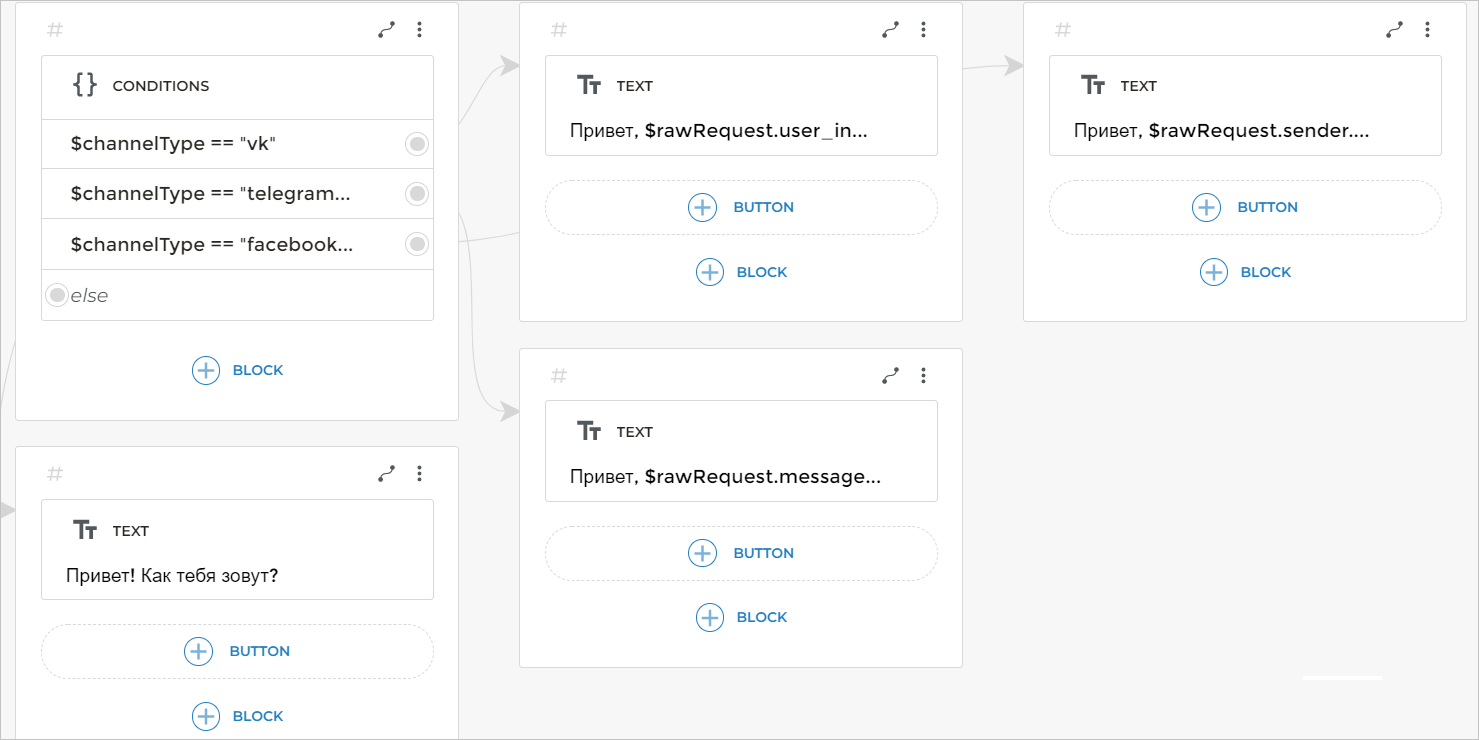Click connector dot for the else branch

point(57,295)
